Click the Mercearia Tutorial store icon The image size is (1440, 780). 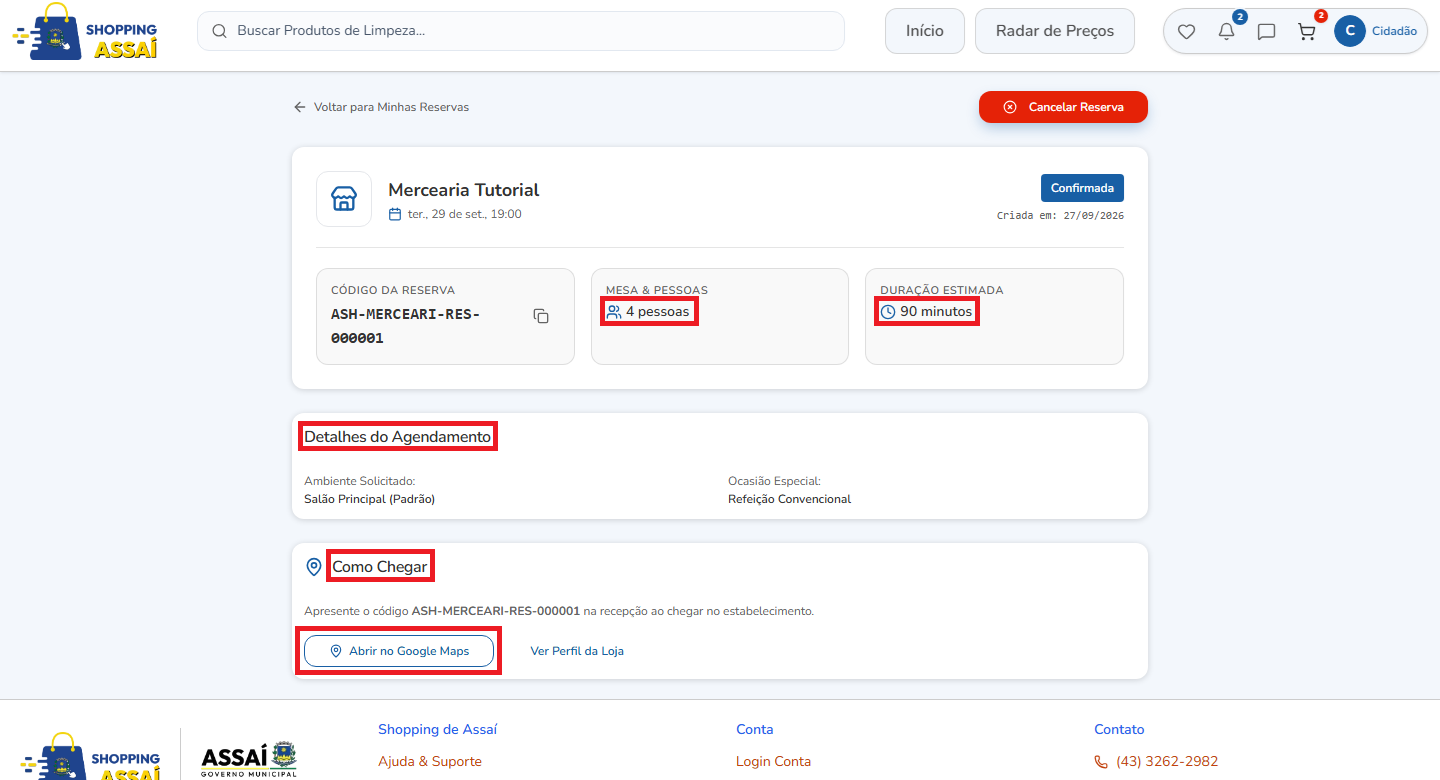(x=344, y=199)
